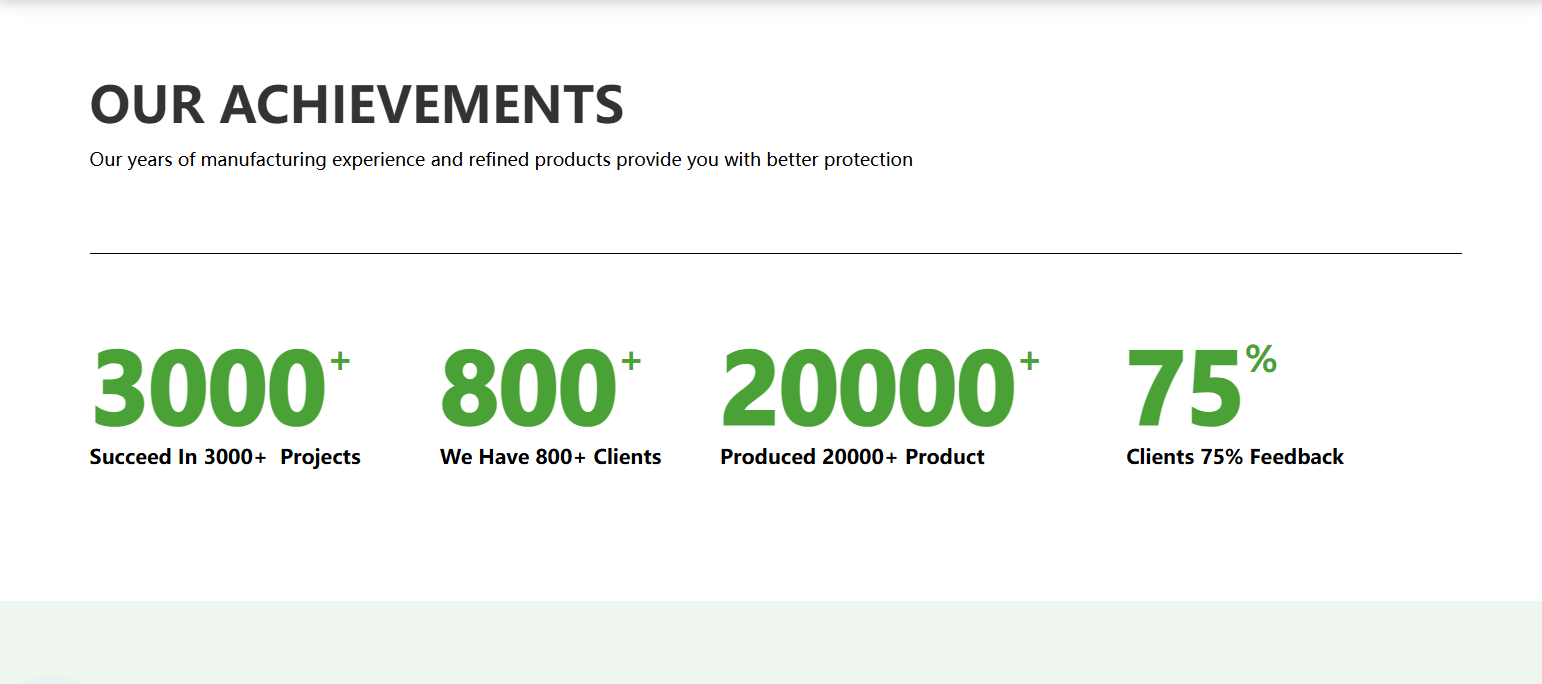Click the horizontal divider line under the subtitle

pos(775,254)
